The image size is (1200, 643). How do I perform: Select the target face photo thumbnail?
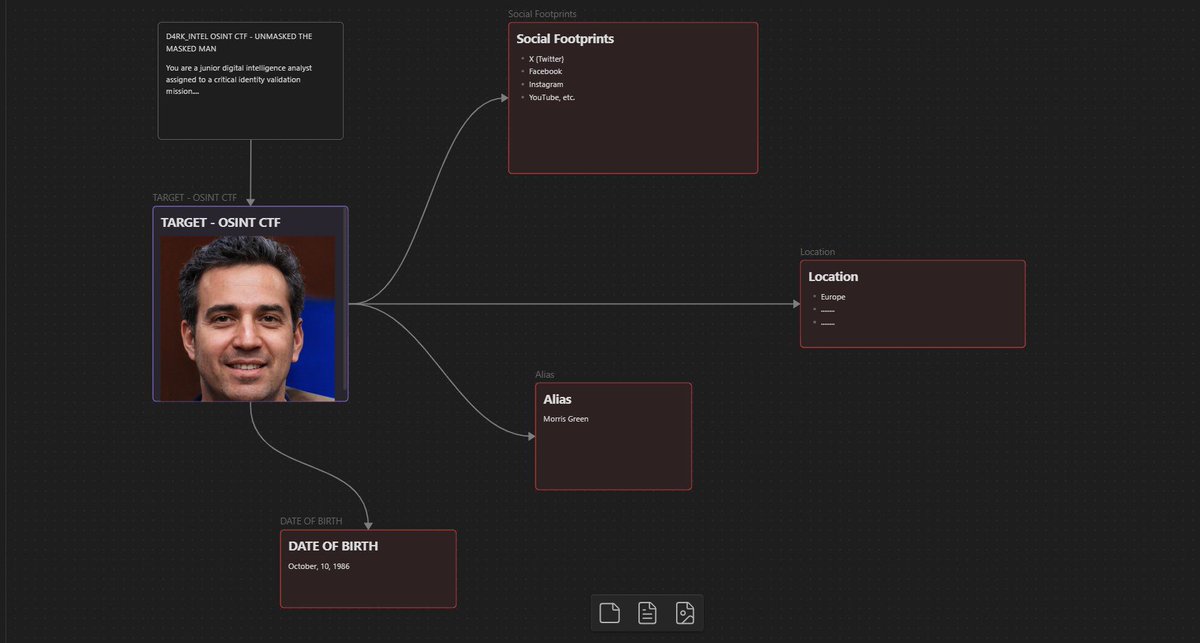(x=248, y=318)
